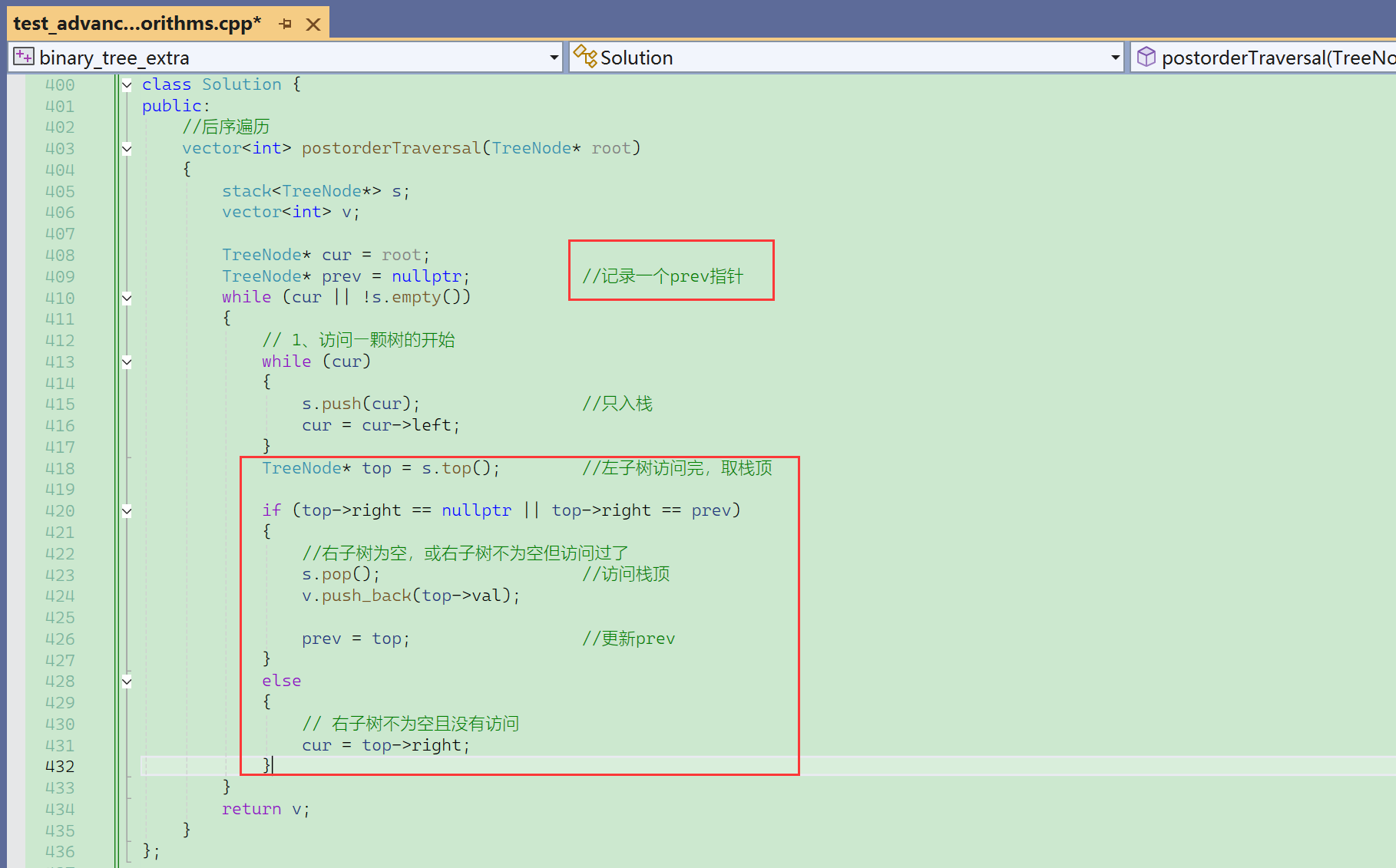The image size is (1396, 868).
Task: Click the '//记录一个prev指针' comment
Action: [x=663, y=276]
